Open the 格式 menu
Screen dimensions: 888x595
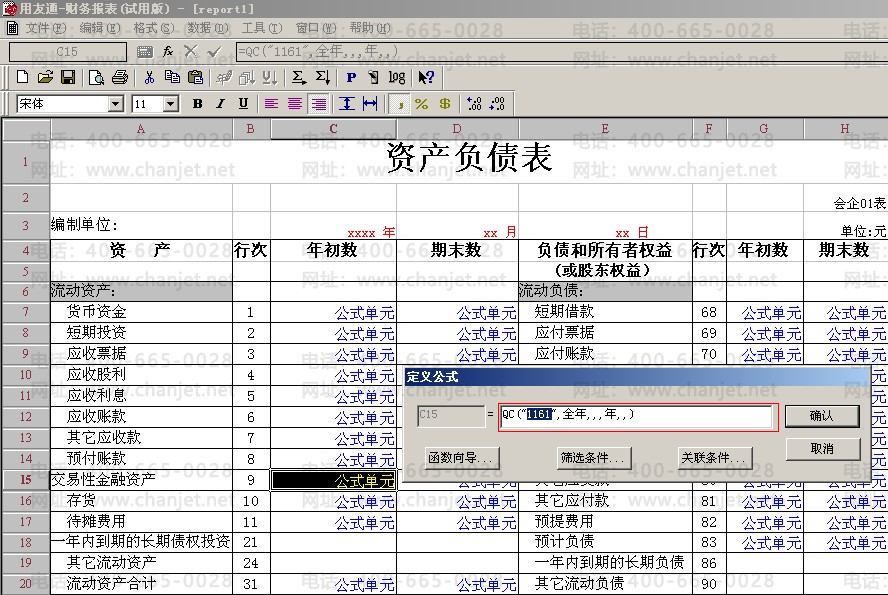pyautogui.click(x=151, y=28)
